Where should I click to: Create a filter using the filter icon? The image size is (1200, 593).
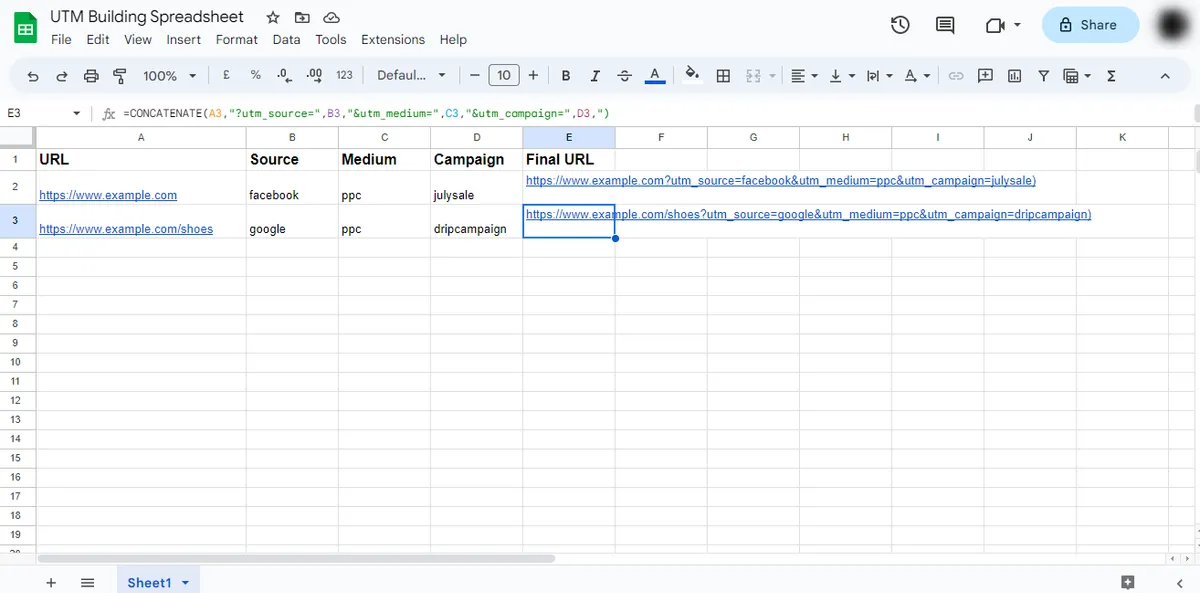pos(1042,75)
